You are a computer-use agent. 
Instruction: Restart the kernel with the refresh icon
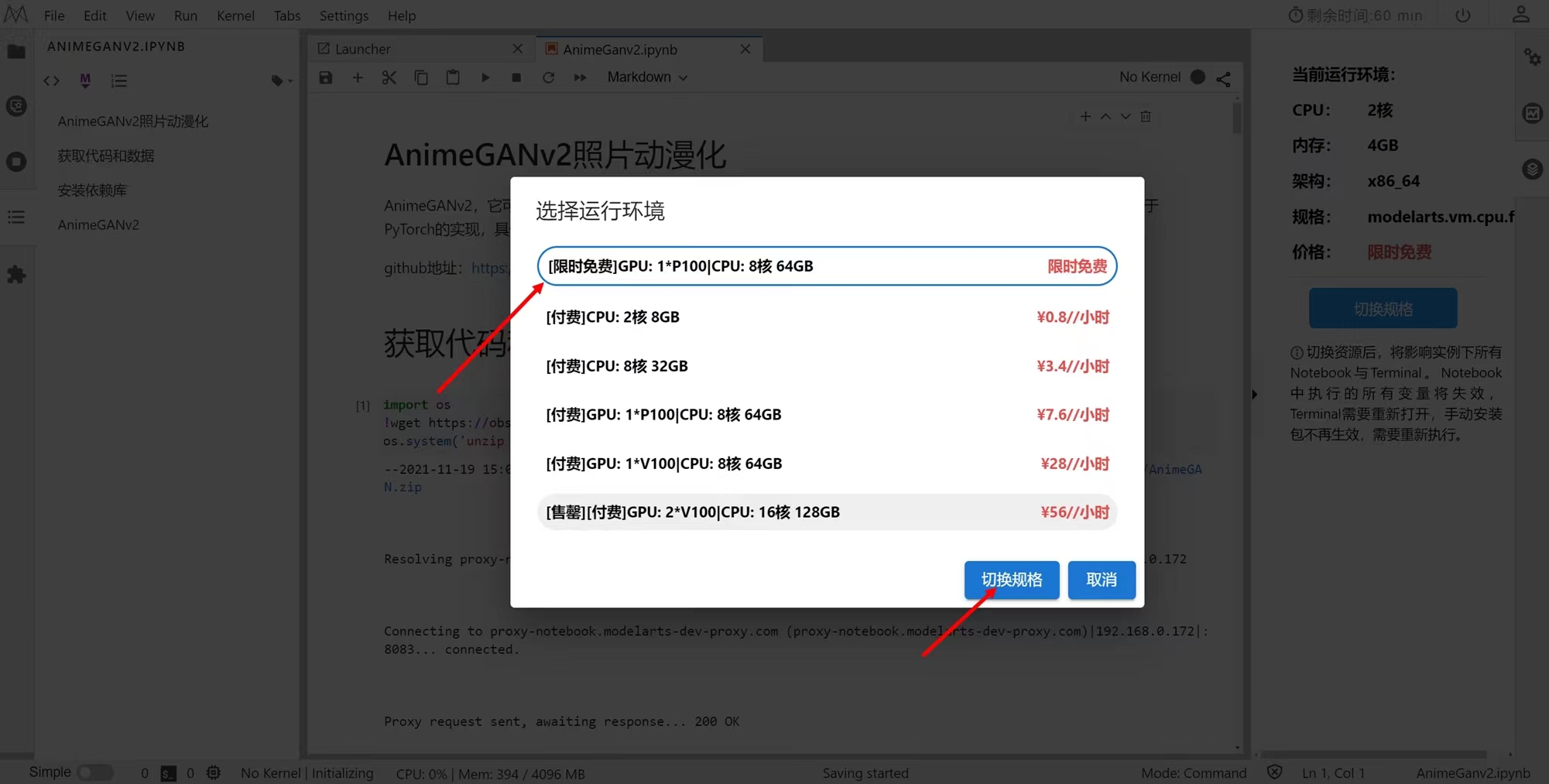548,77
